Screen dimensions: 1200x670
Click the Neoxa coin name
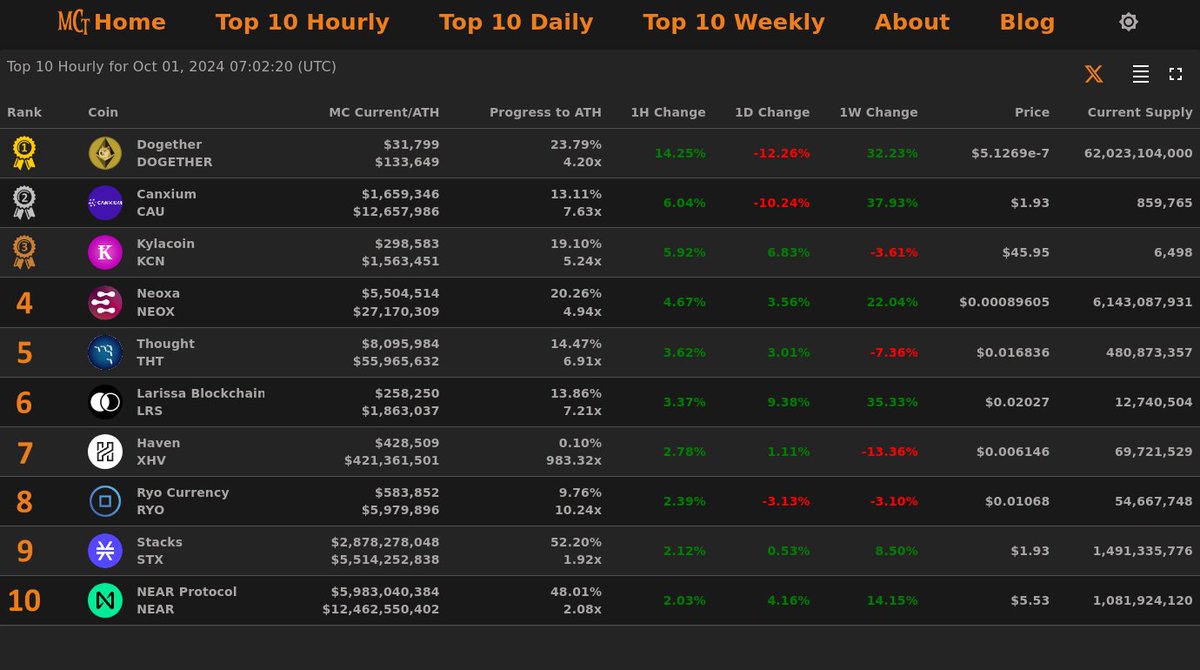click(158, 293)
